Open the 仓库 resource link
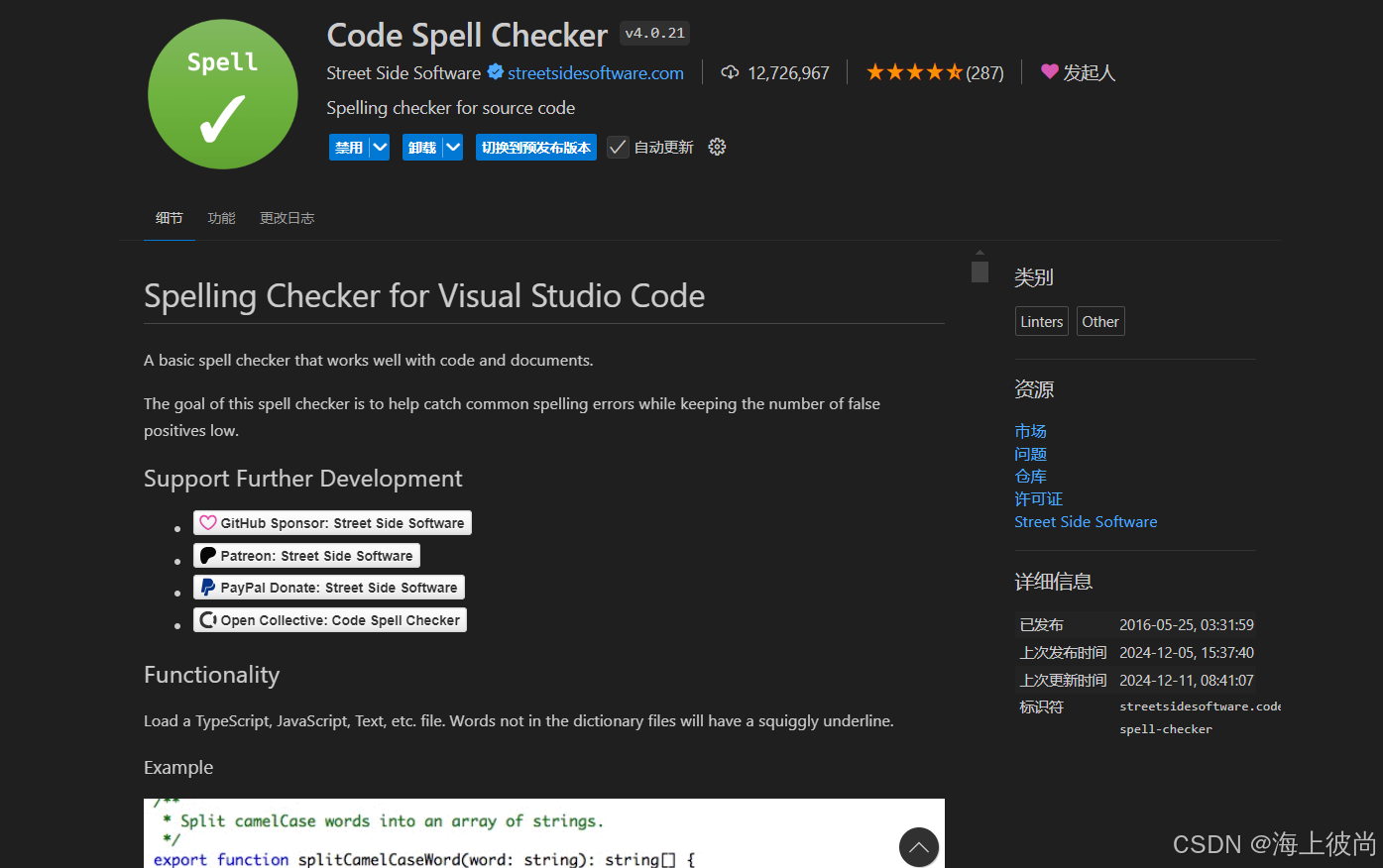The height and width of the screenshot is (868, 1383). [1030, 477]
